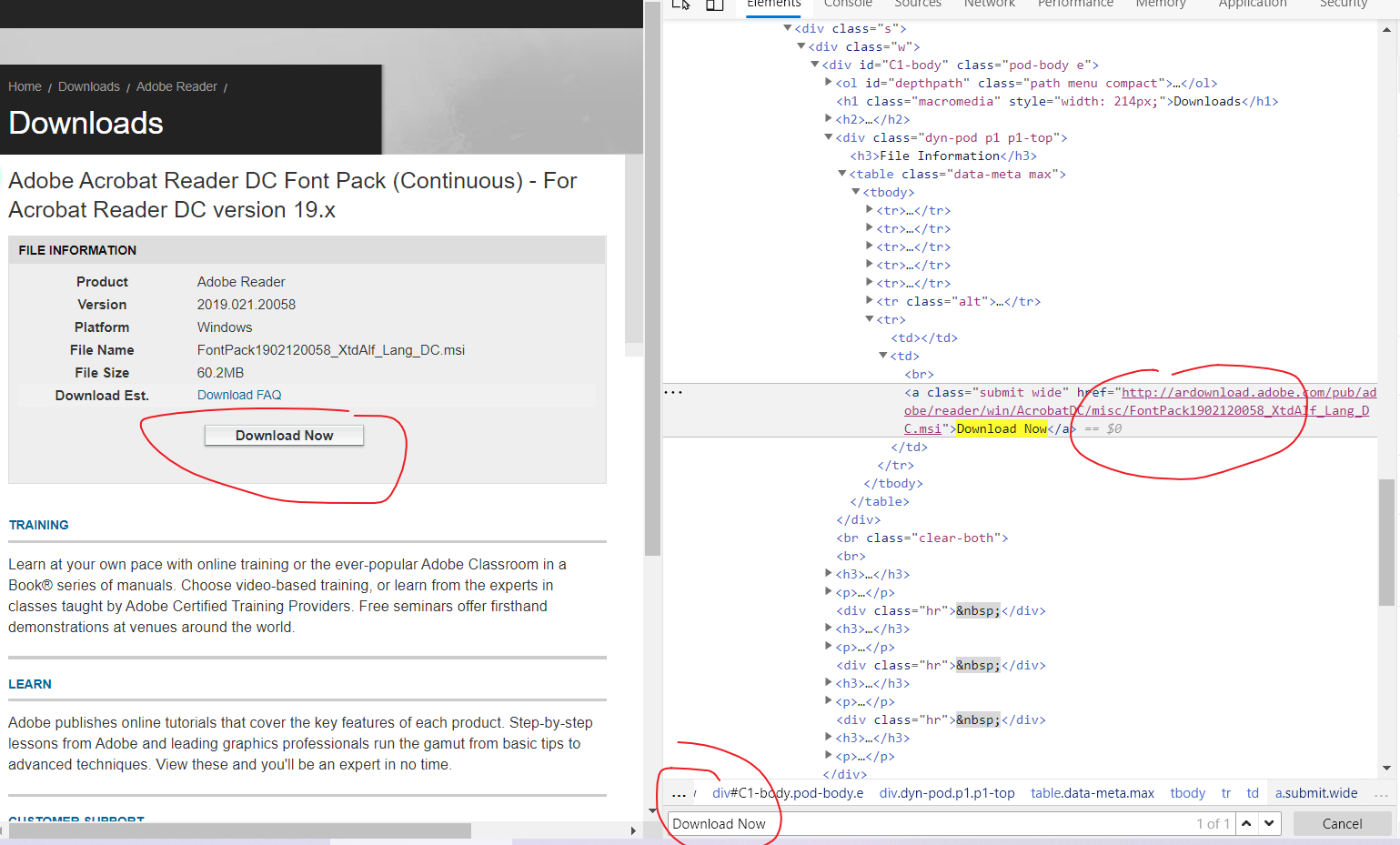Click the Download Now button

(x=284, y=435)
